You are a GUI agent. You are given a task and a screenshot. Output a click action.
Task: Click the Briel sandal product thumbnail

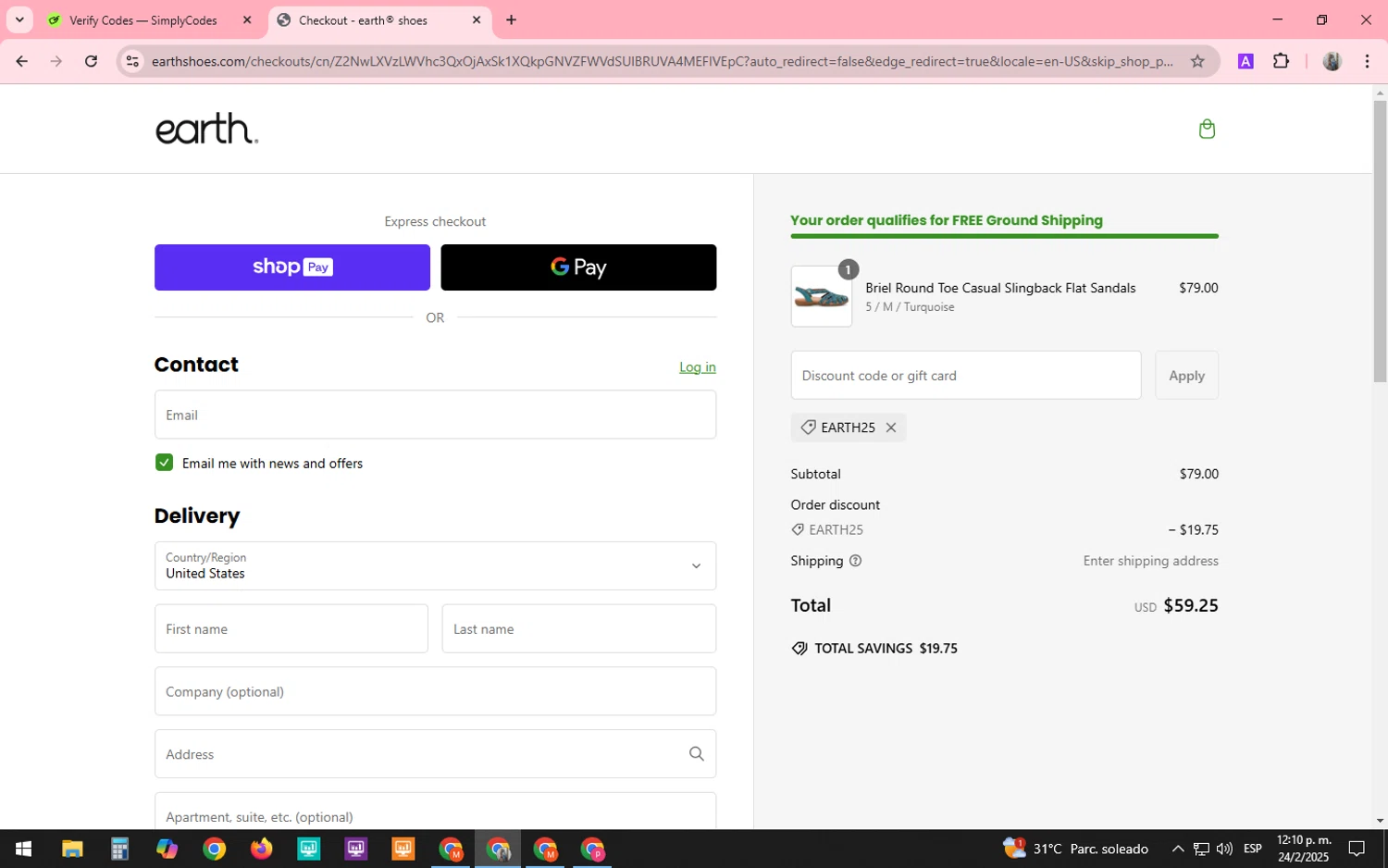821,296
